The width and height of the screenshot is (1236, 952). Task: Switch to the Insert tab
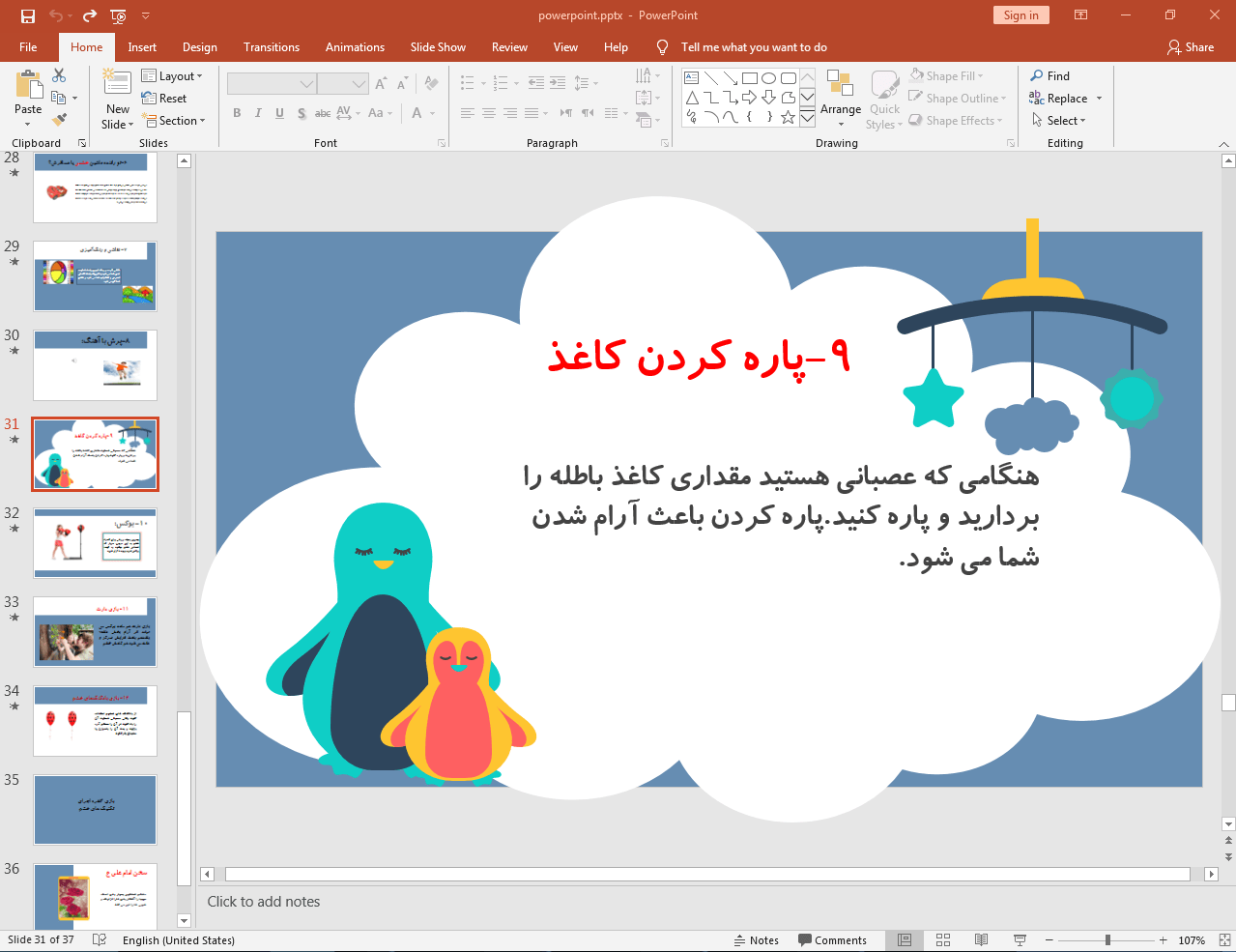tap(142, 46)
